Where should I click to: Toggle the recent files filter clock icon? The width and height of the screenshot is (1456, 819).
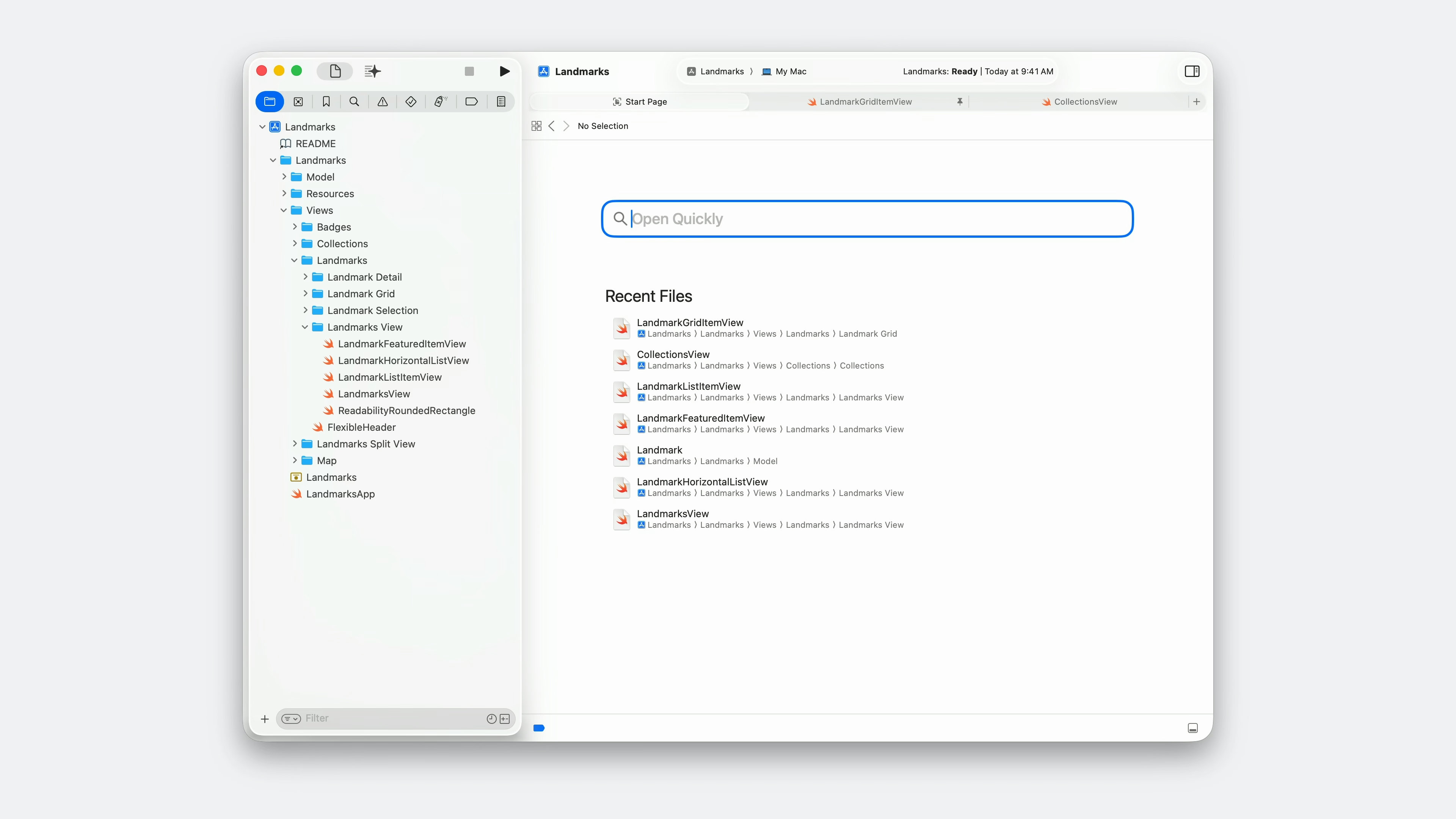pyautogui.click(x=491, y=719)
